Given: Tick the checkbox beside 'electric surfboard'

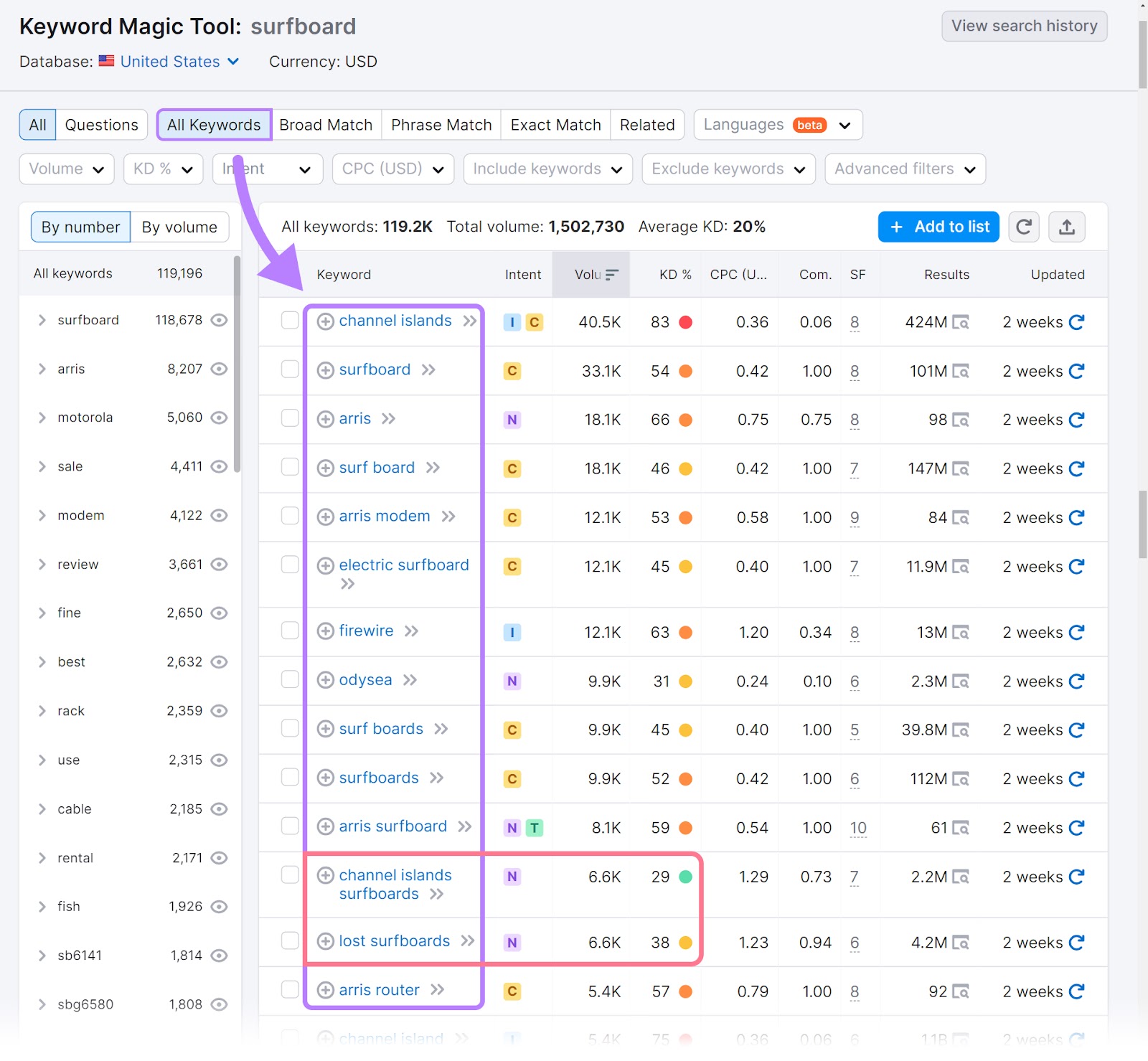Looking at the screenshot, I should point(290,565).
